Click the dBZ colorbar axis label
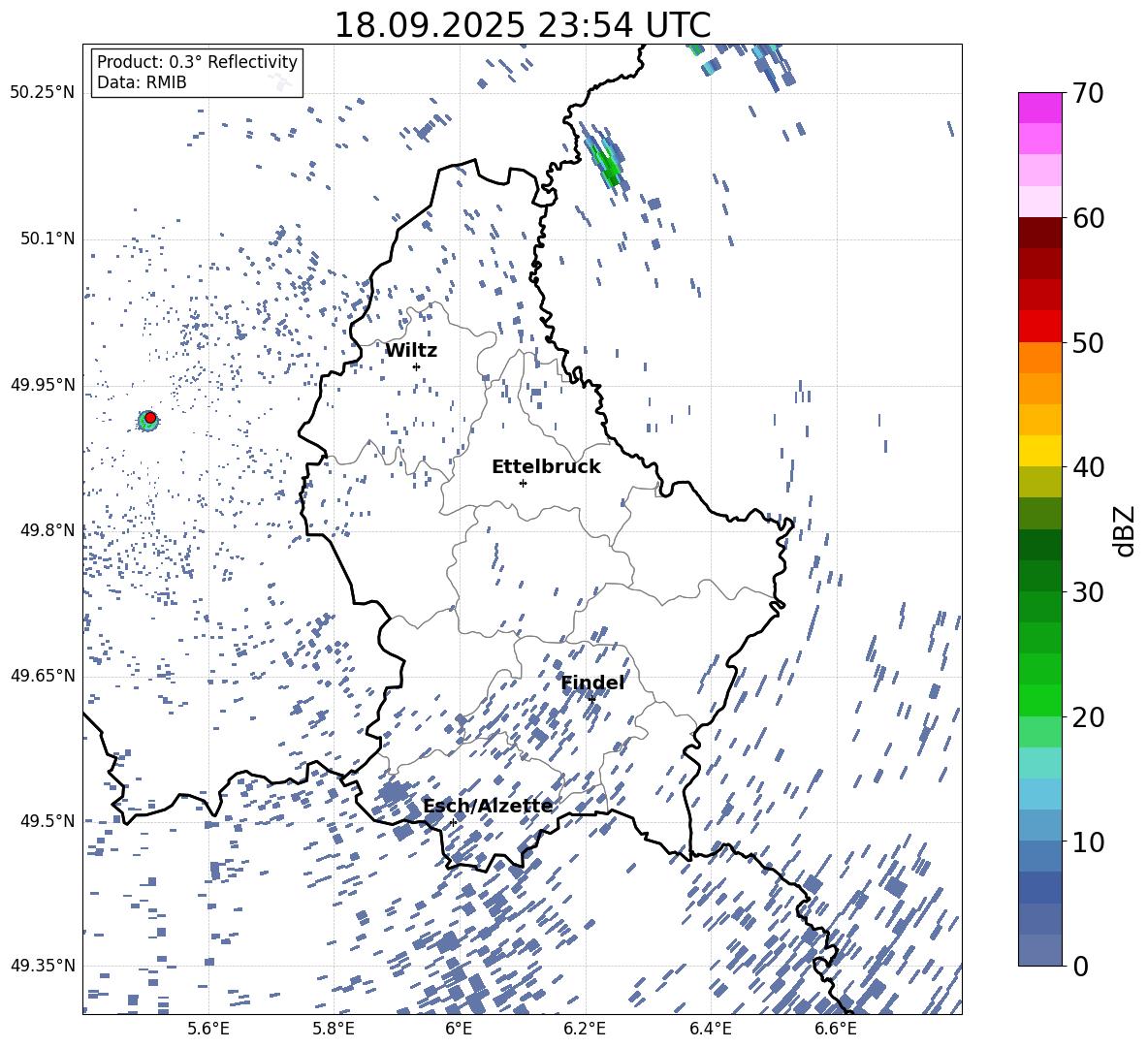 (1126, 530)
